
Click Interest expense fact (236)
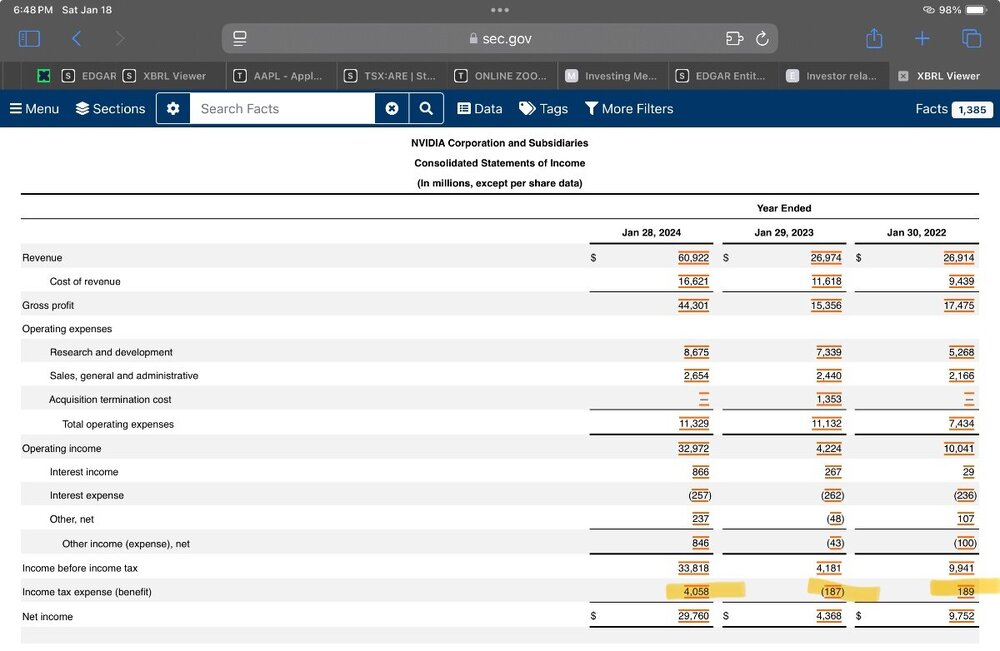(x=965, y=495)
